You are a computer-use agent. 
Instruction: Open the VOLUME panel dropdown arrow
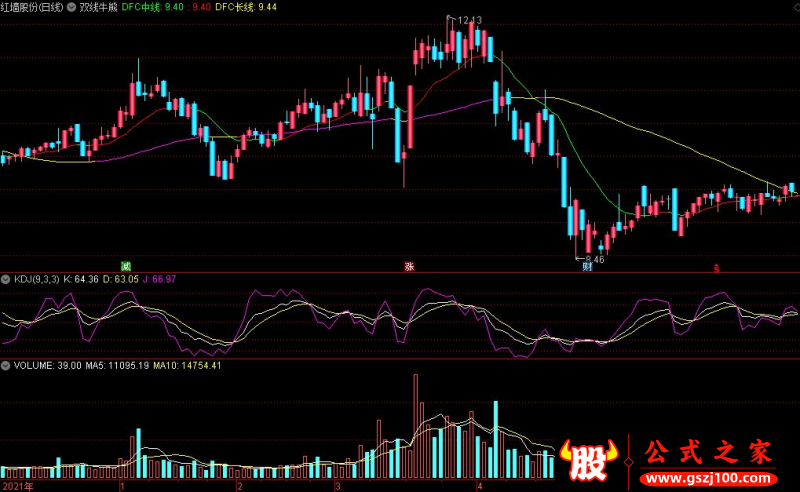pyautogui.click(x=6, y=365)
